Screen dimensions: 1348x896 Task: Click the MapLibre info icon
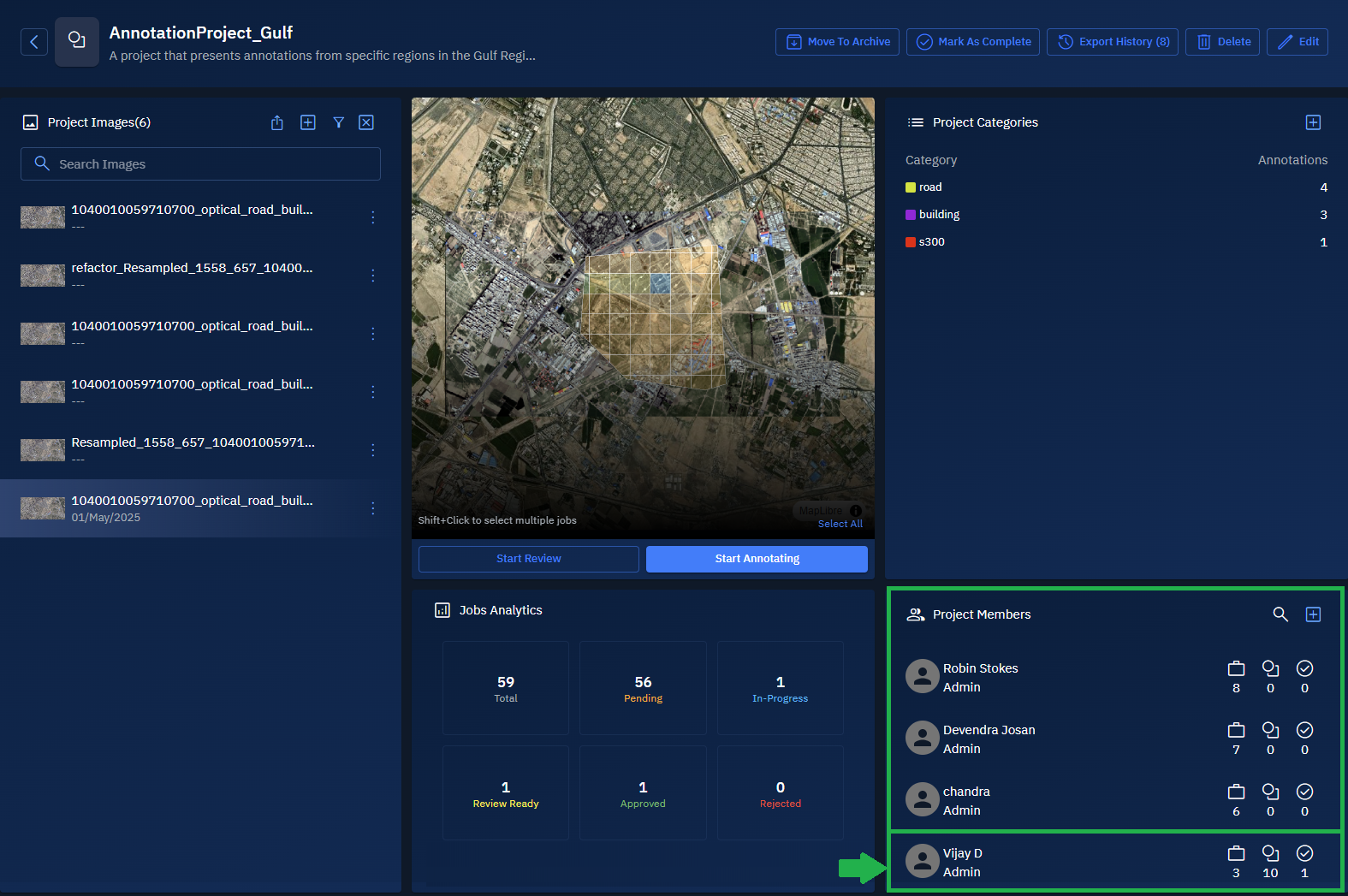click(856, 511)
